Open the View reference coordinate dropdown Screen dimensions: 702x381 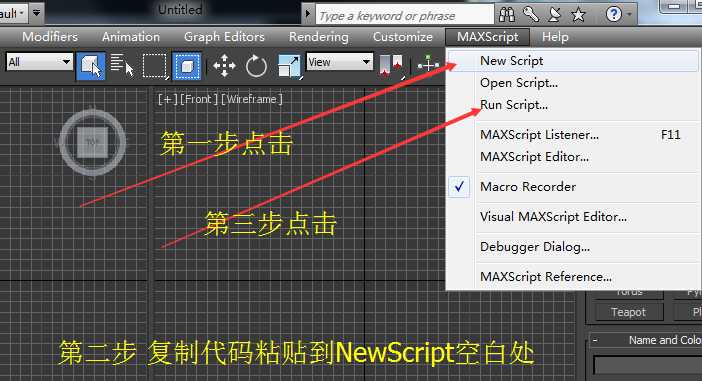(x=339, y=62)
